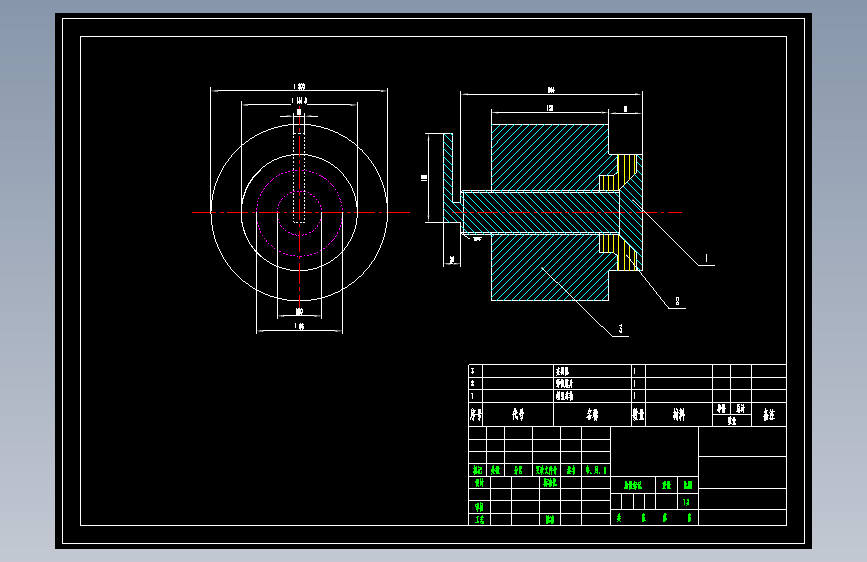Screen dimensions: 867x562
Task: Click the 备注 header cell in parts list
Action: [769, 414]
